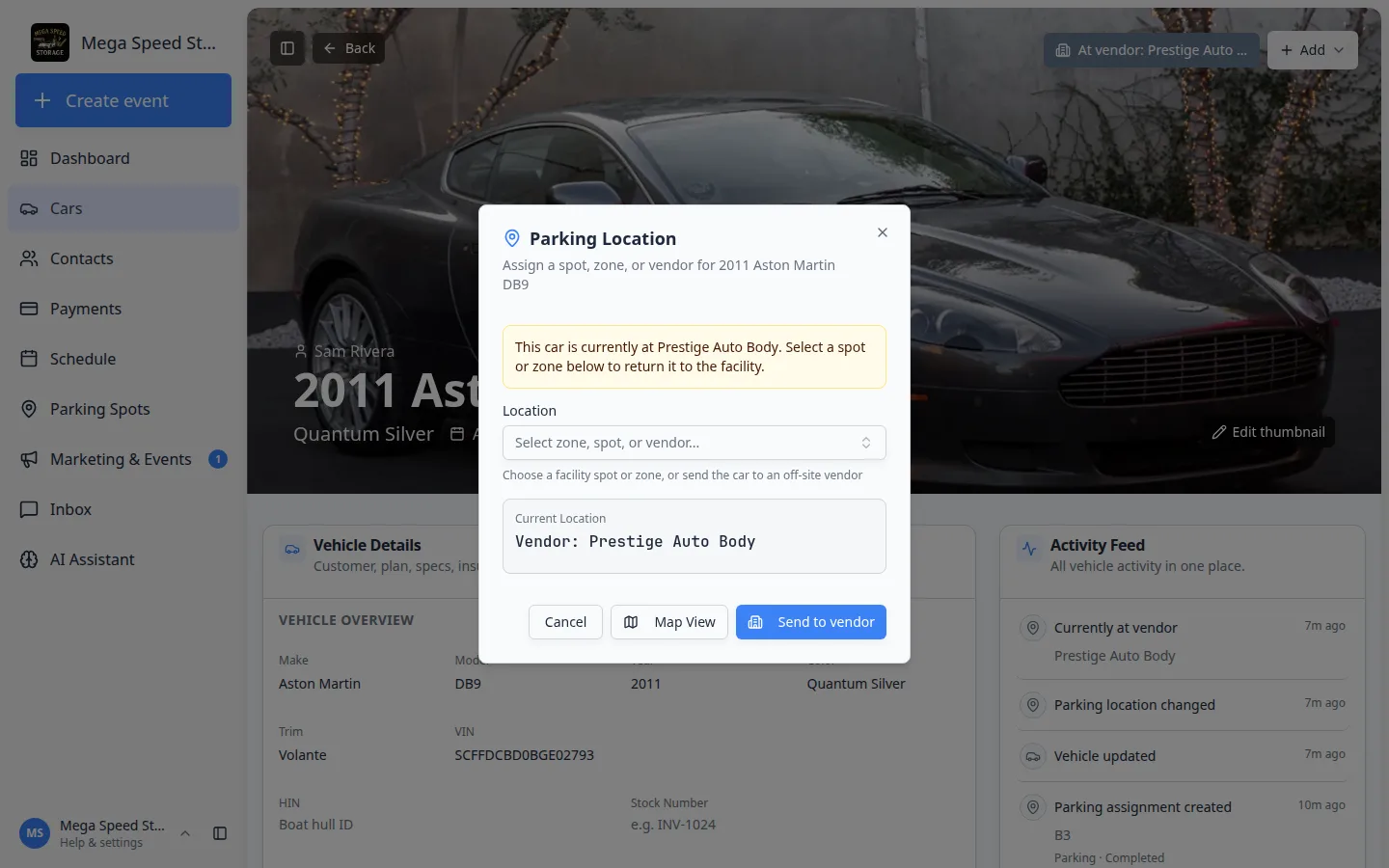Click the VIN value SCFFDCBD0BGE02793
This screenshot has width=1389, height=868.
[x=525, y=755]
